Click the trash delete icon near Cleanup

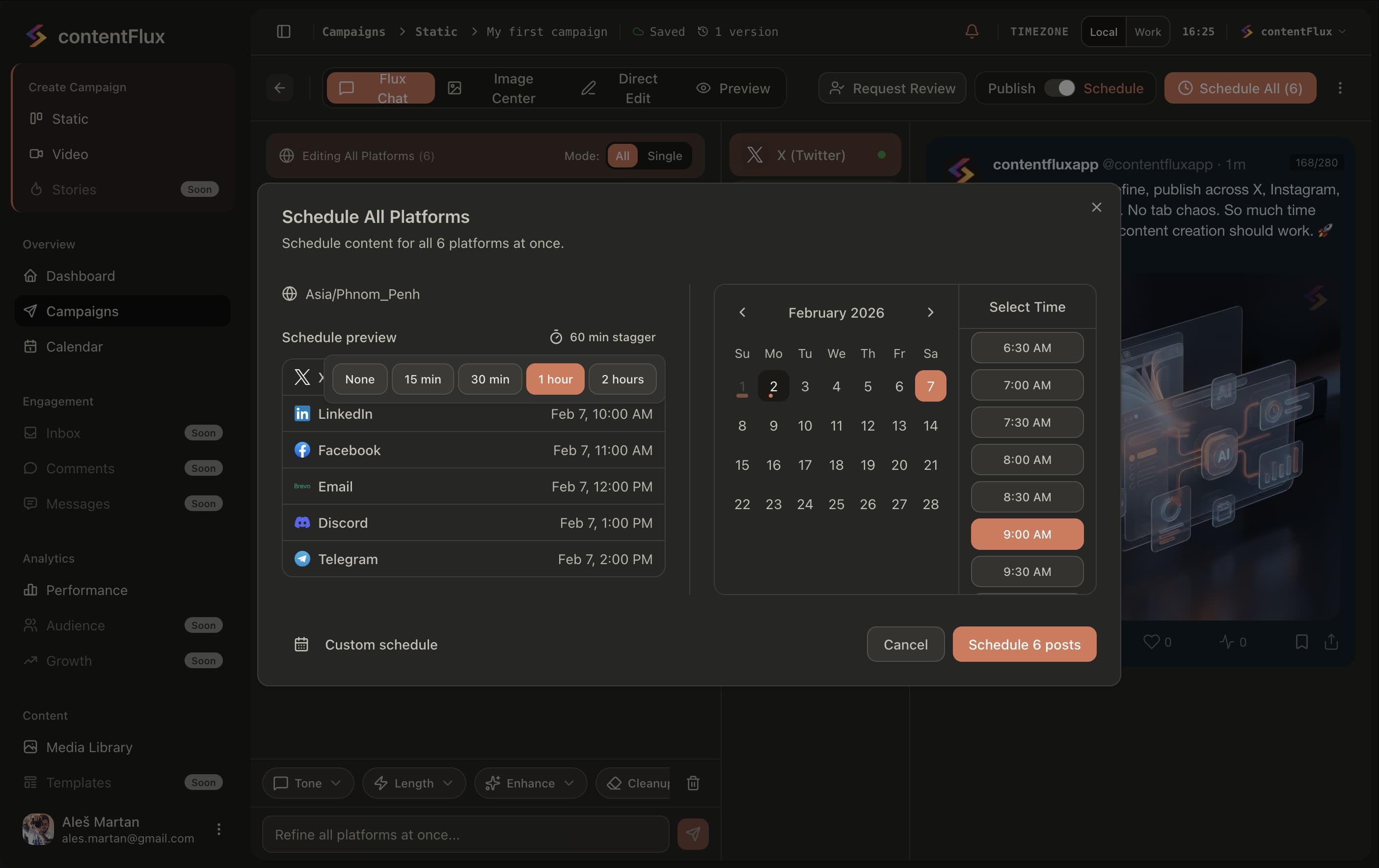point(693,783)
